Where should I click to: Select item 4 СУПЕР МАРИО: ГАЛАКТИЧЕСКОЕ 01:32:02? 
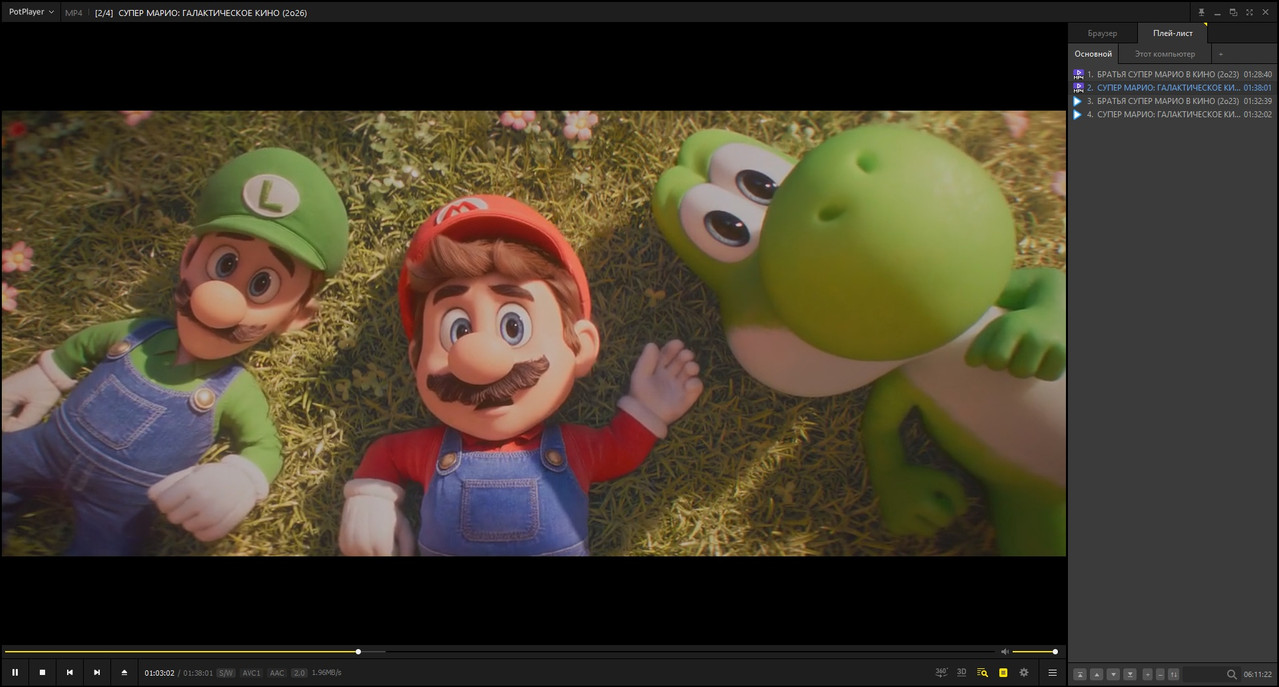coord(1172,115)
